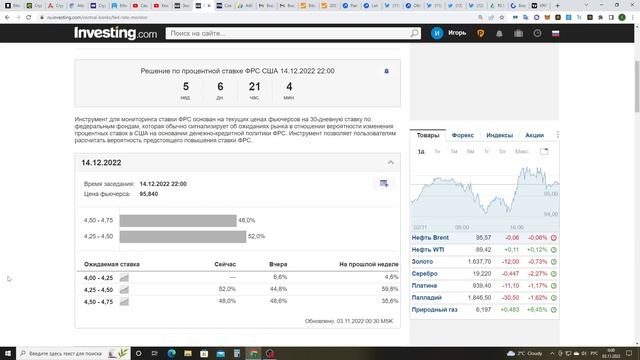Image resolution: width=640 pixels, height=360 pixels.
Task: Open chart icon for 4,50 - 4,75 row
Action: [x=124, y=302]
